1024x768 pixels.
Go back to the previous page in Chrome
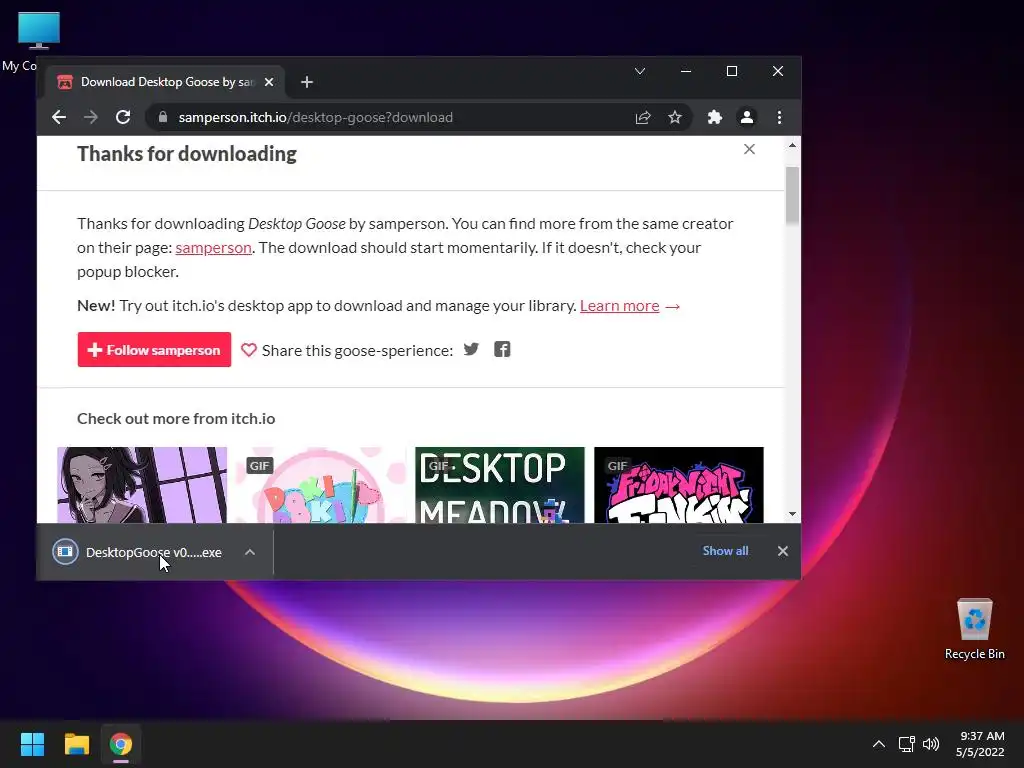(x=59, y=118)
